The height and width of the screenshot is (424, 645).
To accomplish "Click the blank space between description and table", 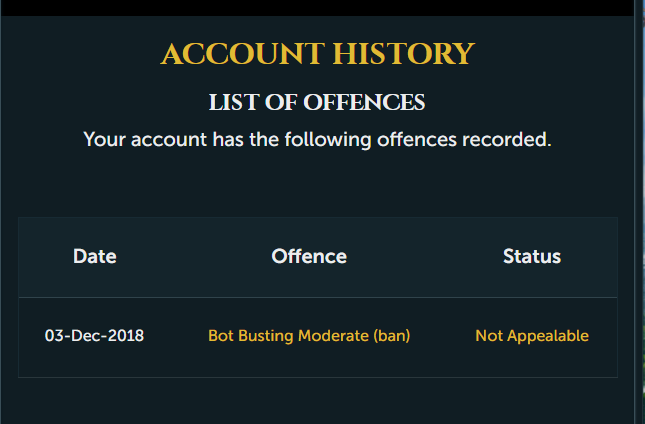I will [317, 185].
